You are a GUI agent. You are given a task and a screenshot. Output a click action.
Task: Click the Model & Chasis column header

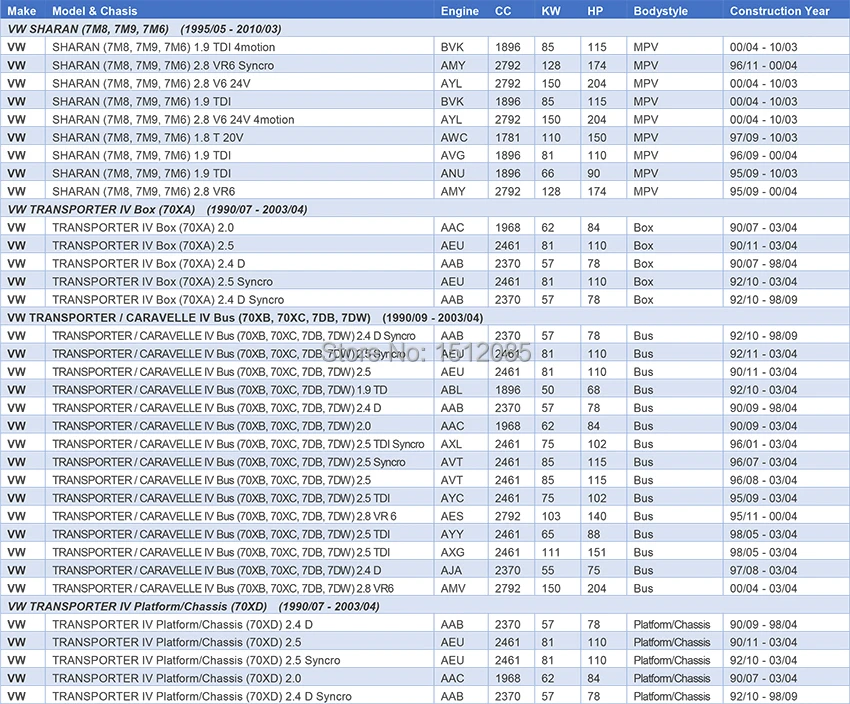(94, 11)
